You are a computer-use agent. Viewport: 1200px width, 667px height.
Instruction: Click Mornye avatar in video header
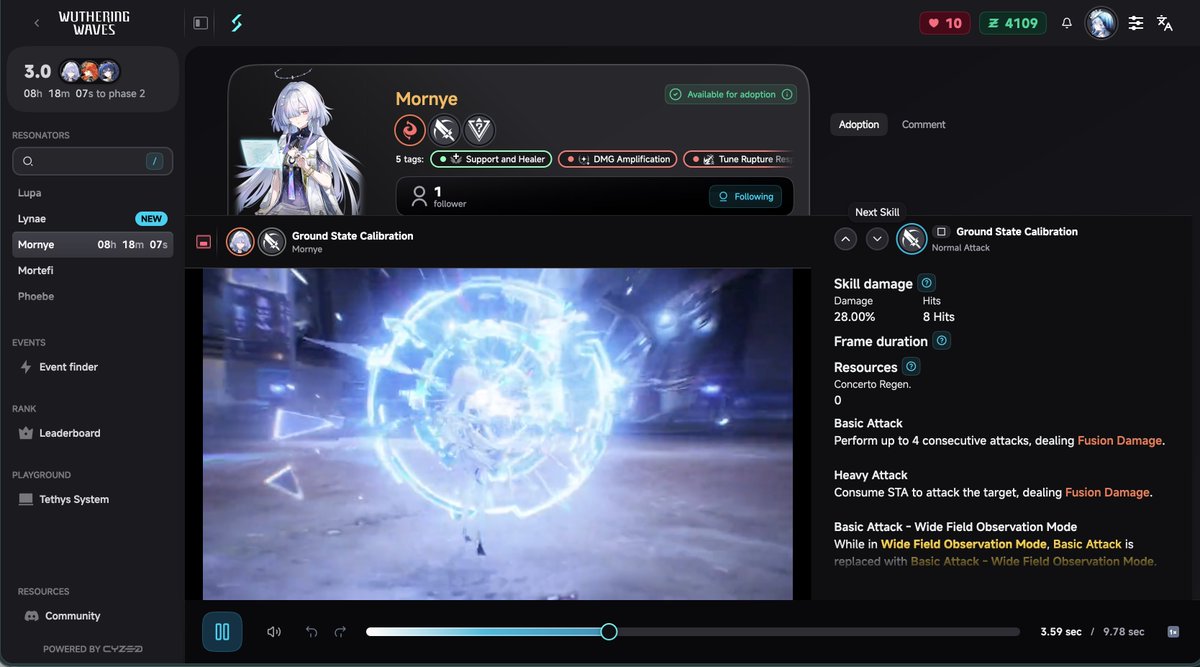coord(240,242)
